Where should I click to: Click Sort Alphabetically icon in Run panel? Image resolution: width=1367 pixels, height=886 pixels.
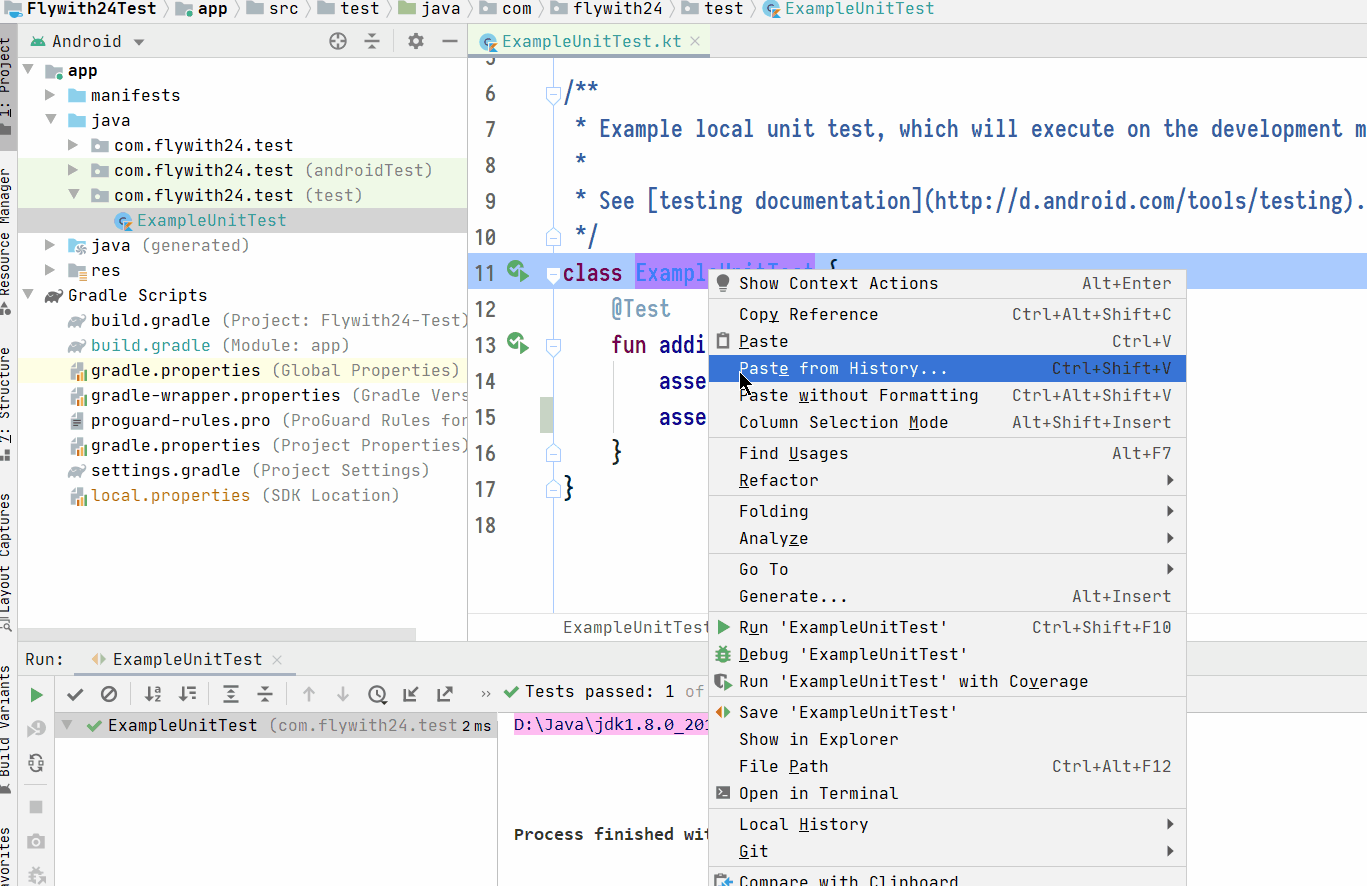pyautogui.click(x=153, y=694)
